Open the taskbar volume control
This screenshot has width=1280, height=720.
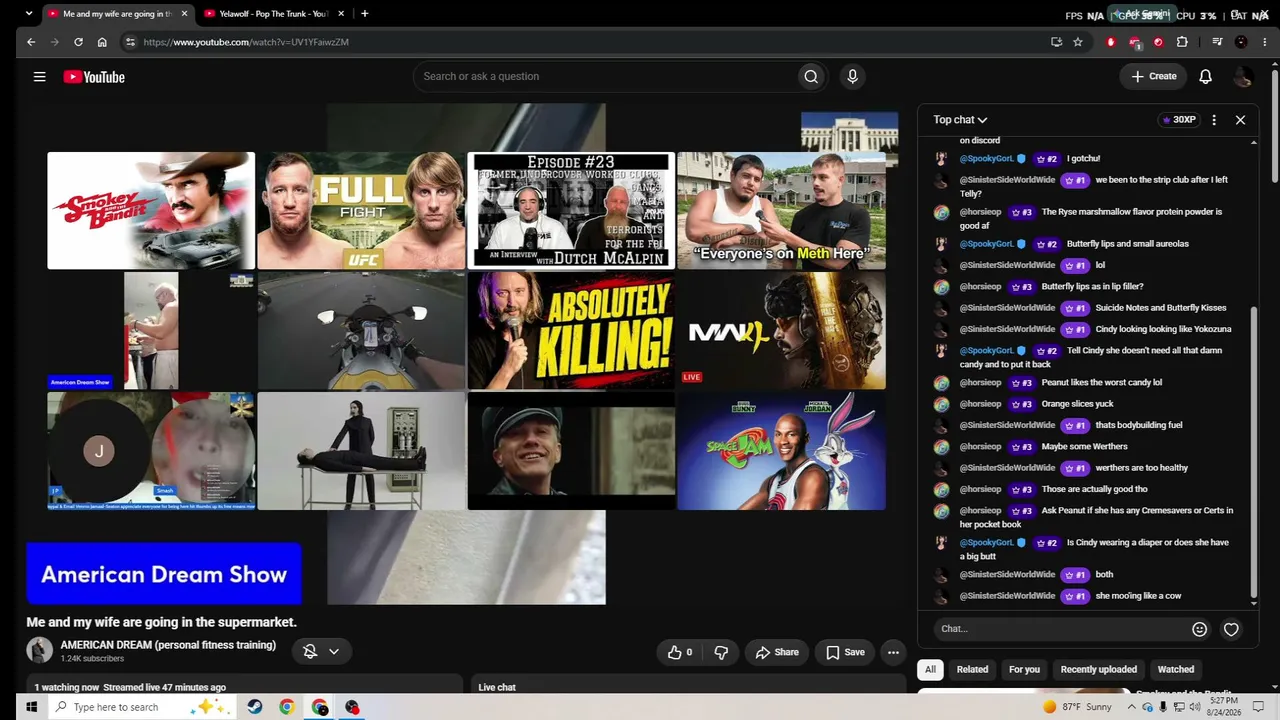(1195, 707)
